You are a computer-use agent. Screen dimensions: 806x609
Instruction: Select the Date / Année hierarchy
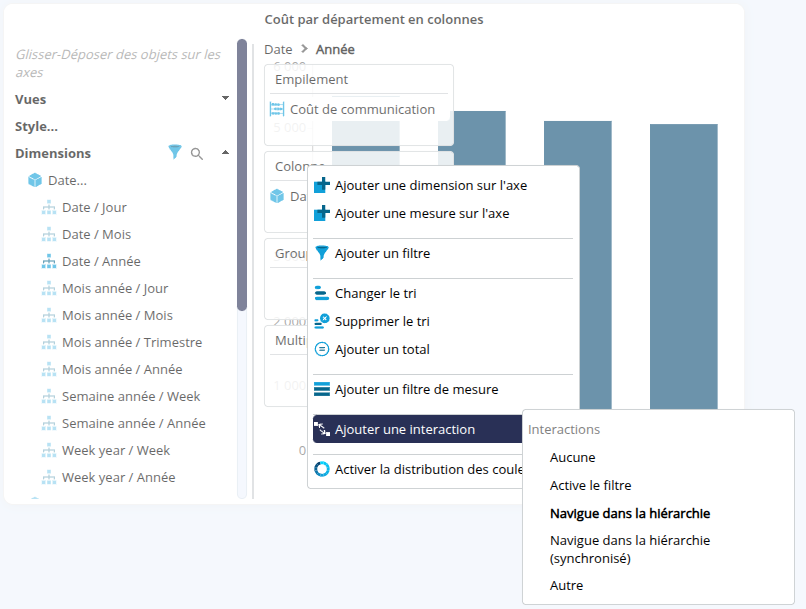point(101,261)
